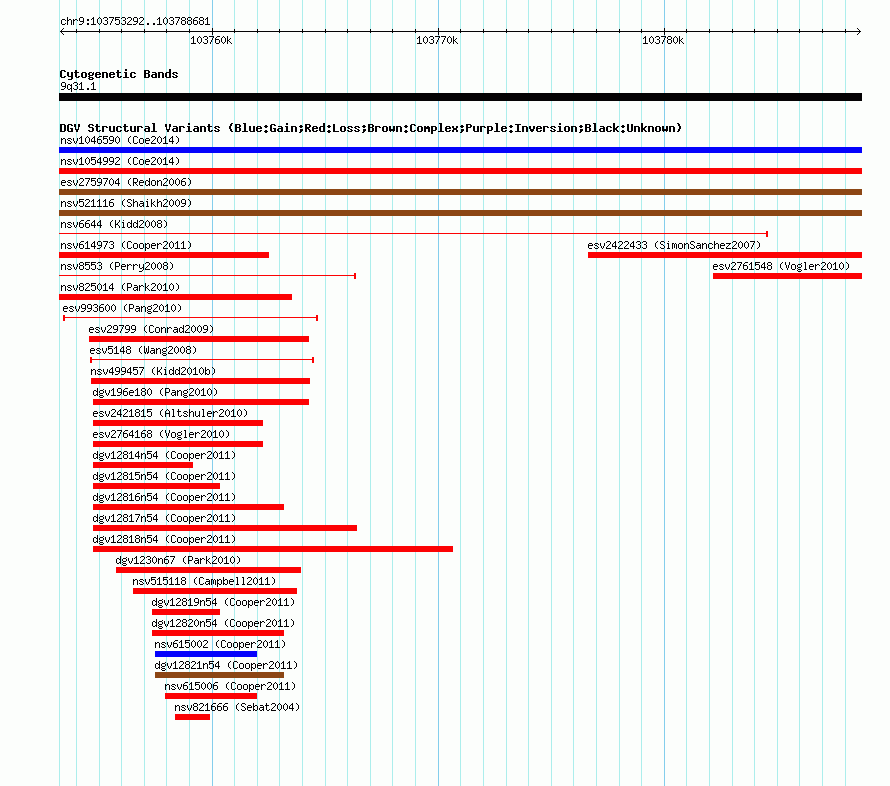Click the nsv515118 (Campbell2011) label
The width and height of the screenshot is (890, 786).
click(204, 581)
